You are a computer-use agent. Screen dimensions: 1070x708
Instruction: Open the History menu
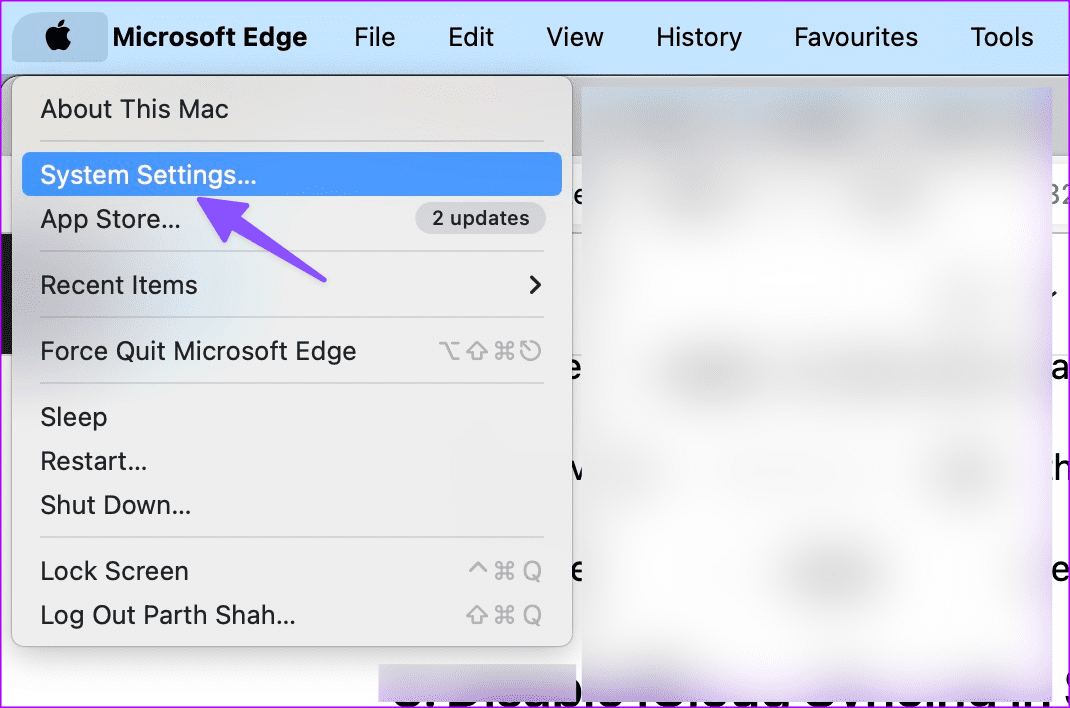point(698,37)
